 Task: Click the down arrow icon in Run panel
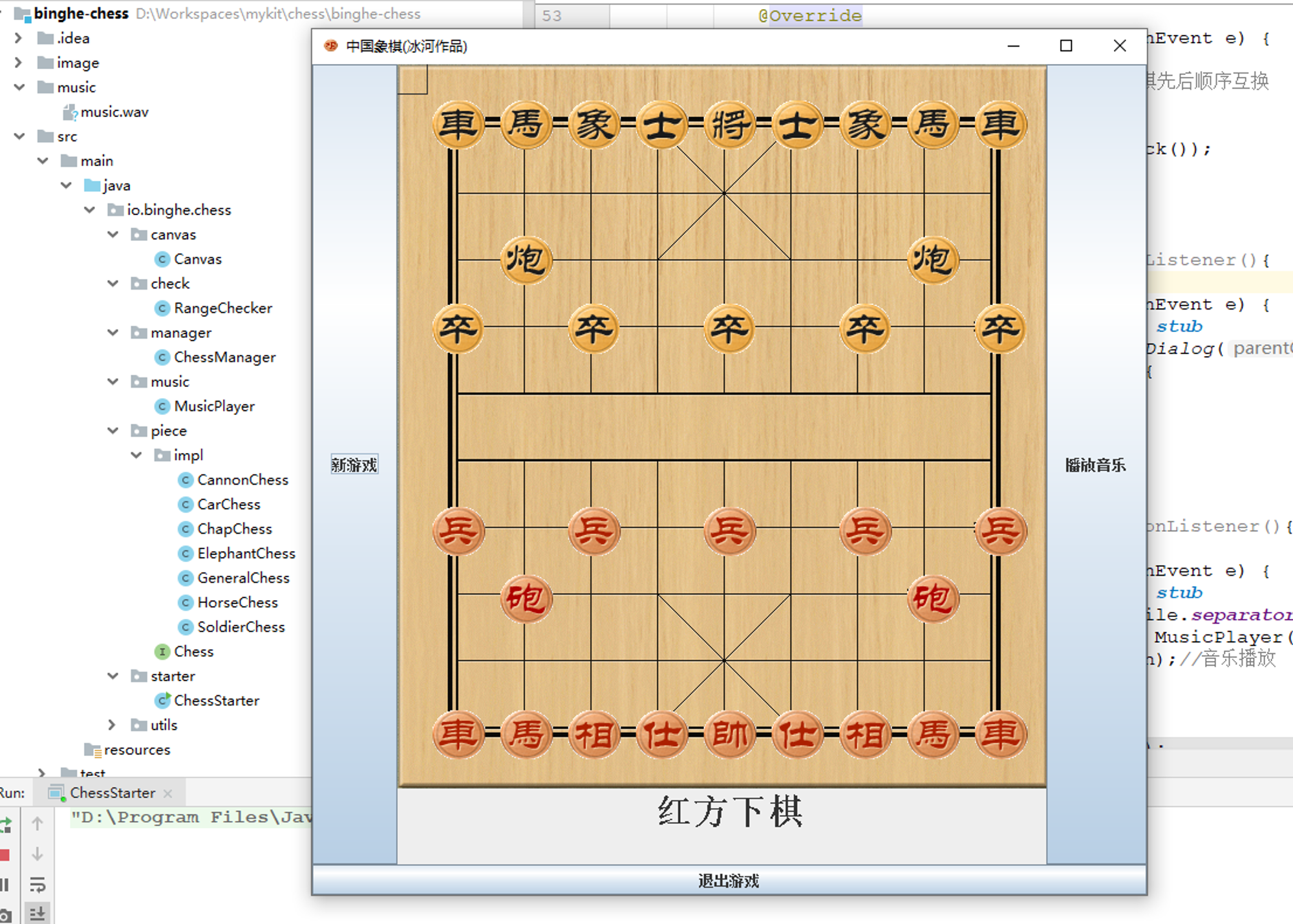click(x=37, y=854)
